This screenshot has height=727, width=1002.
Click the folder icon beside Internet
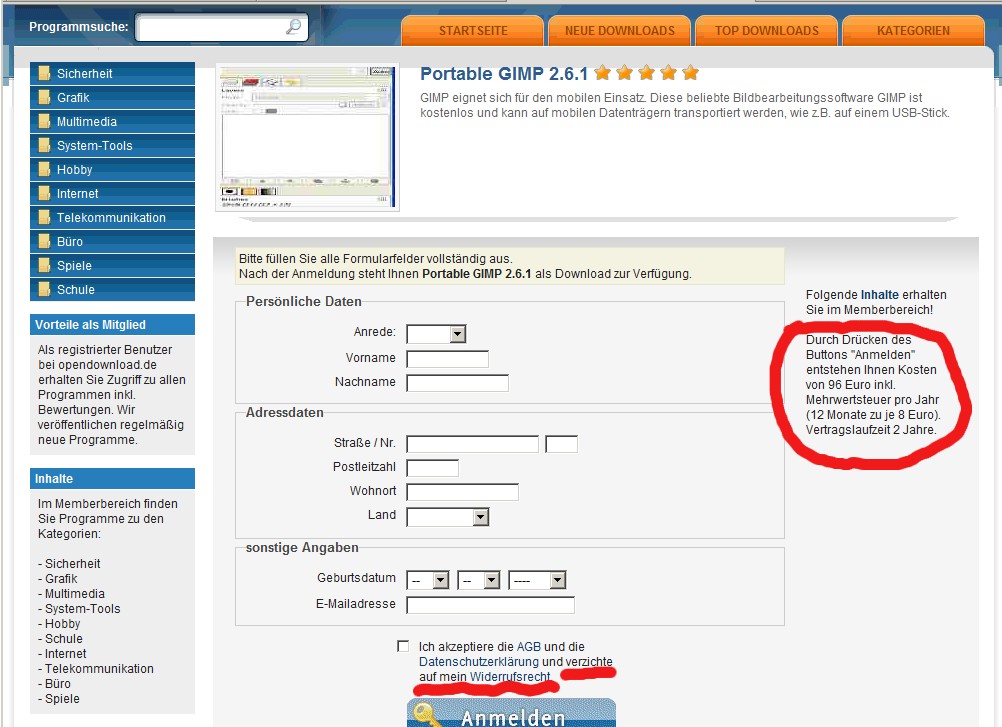coord(44,193)
